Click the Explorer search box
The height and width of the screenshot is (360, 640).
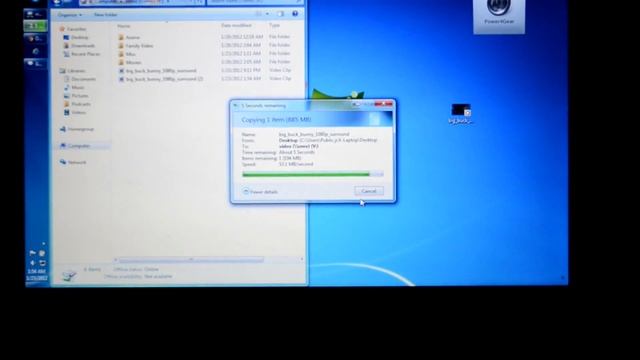(256, 2)
